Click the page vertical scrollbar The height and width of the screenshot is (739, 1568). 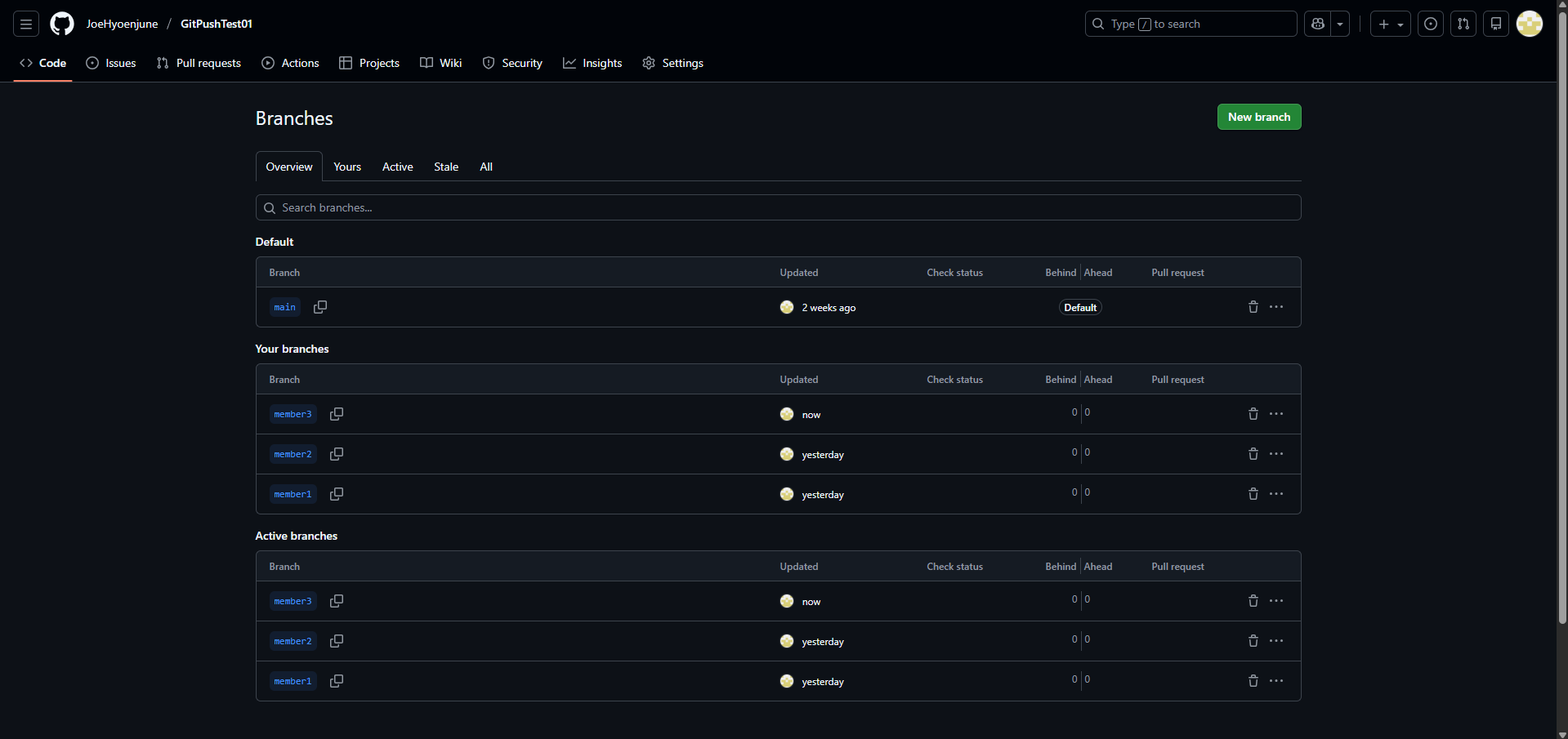[x=1562, y=318]
